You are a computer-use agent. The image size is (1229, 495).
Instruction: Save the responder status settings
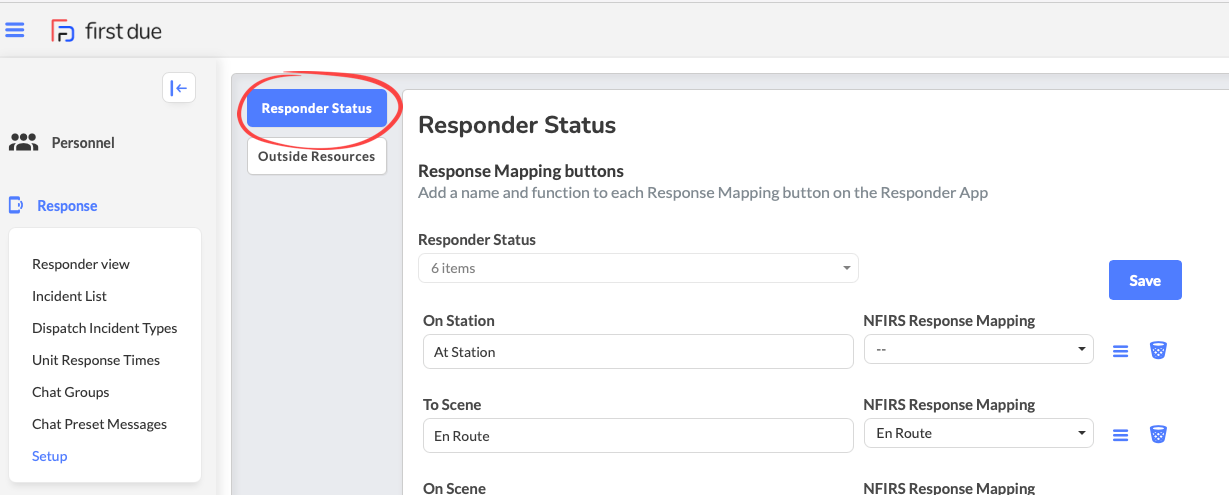pos(1145,280)
